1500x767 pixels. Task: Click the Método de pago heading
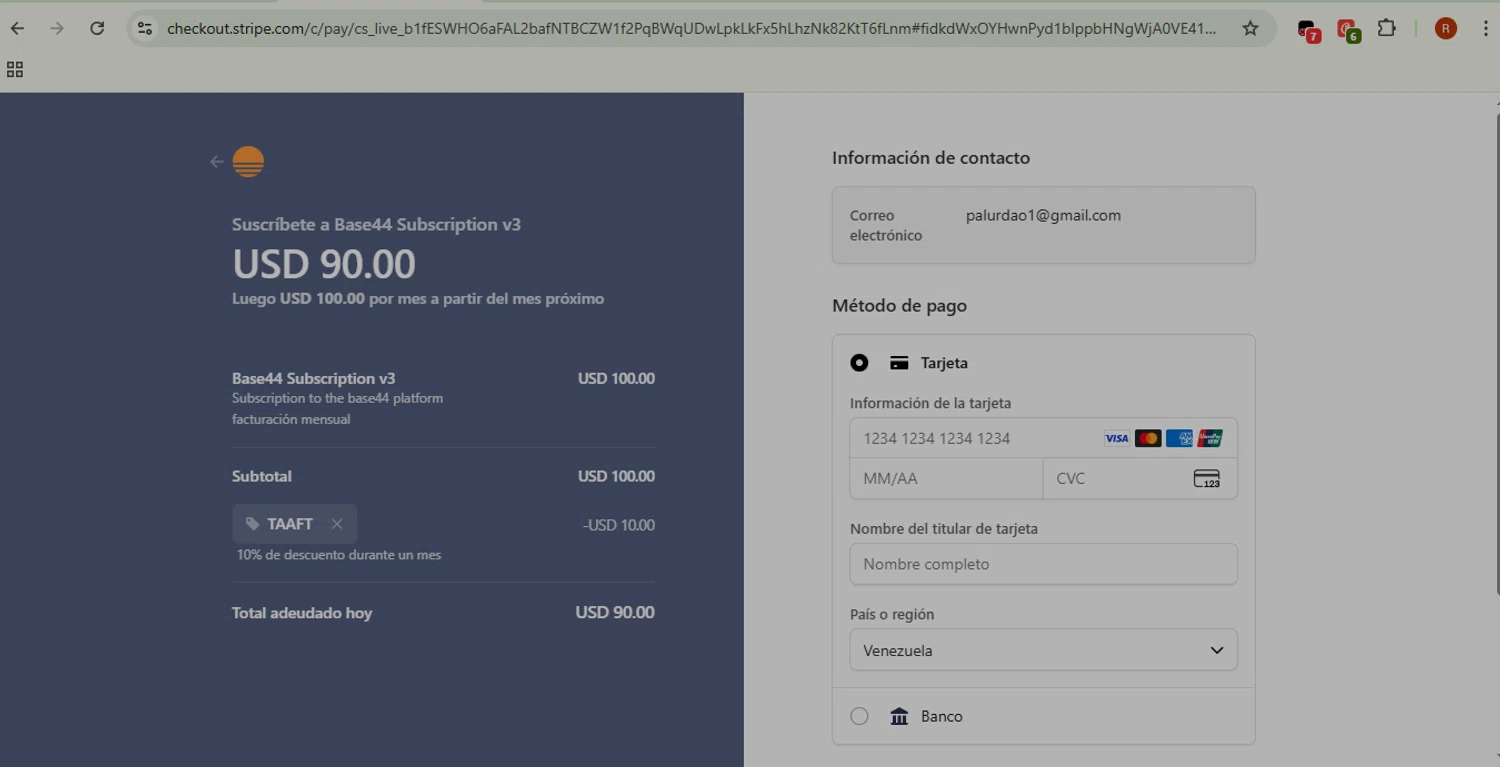click(899, 306)
